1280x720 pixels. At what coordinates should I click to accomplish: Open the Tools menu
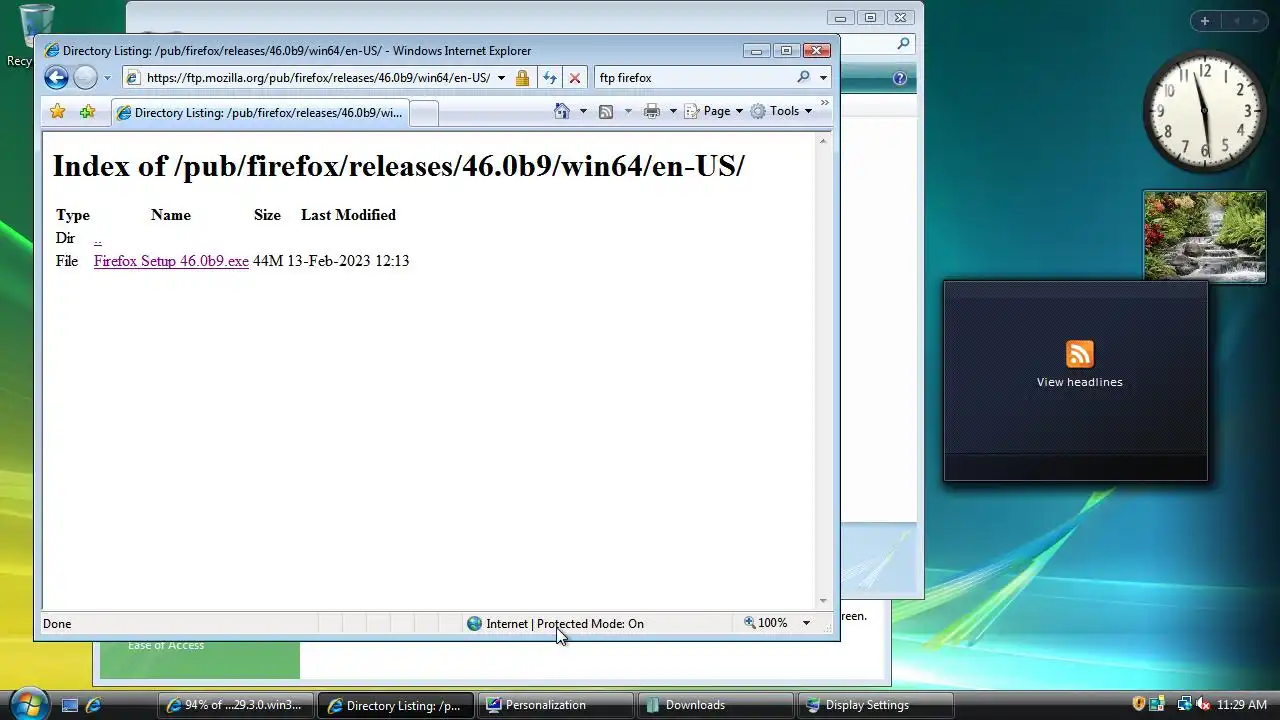click(782, 111)
